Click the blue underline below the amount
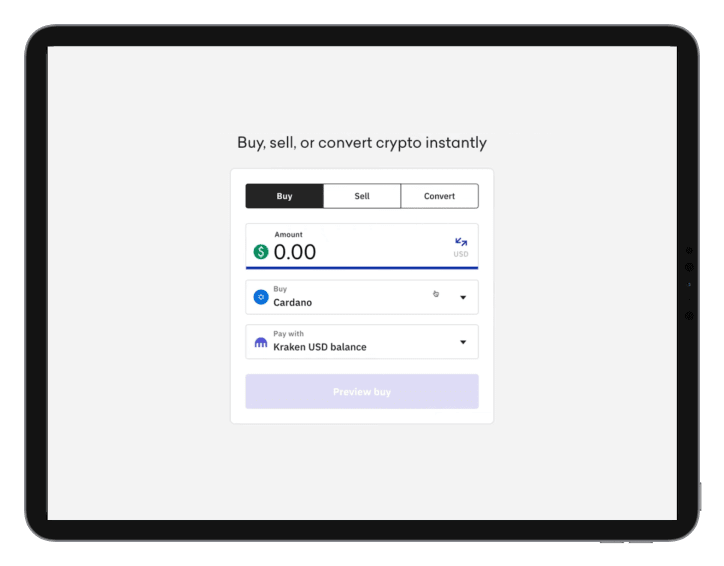 point(362,267)
